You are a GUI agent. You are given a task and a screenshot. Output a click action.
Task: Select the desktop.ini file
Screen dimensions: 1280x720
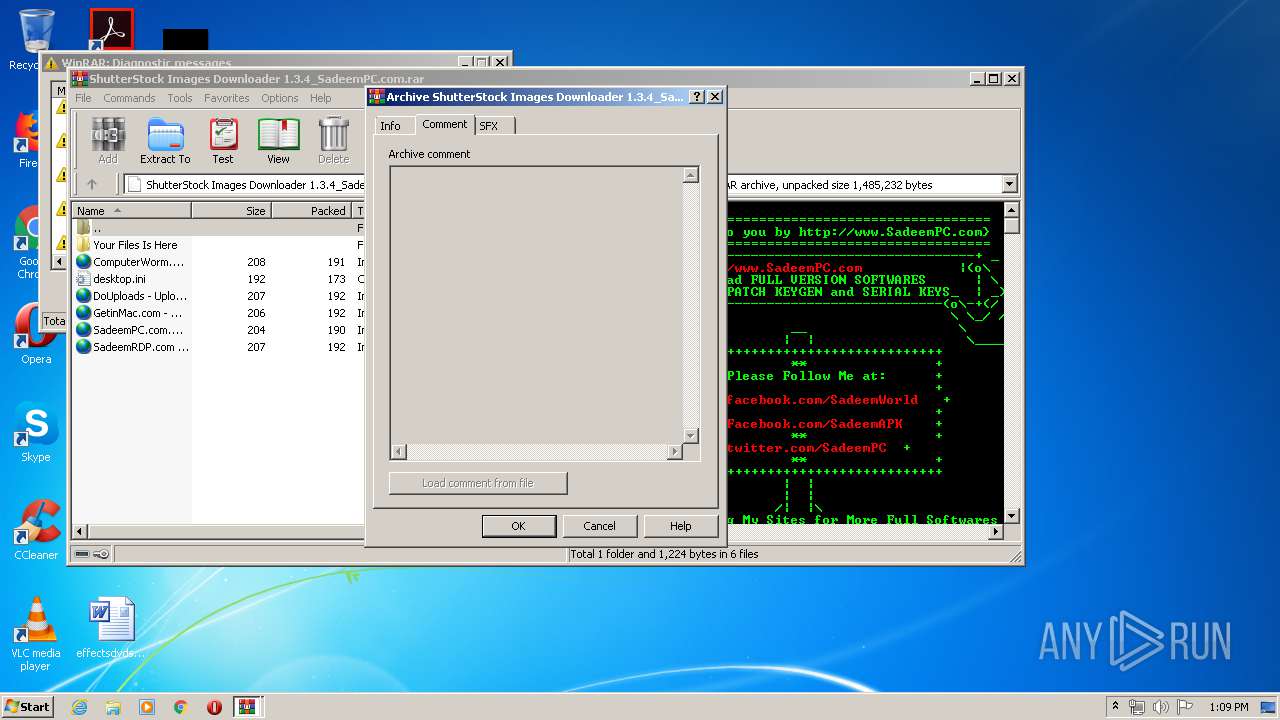pyautogui.click(x=111, y=279)
